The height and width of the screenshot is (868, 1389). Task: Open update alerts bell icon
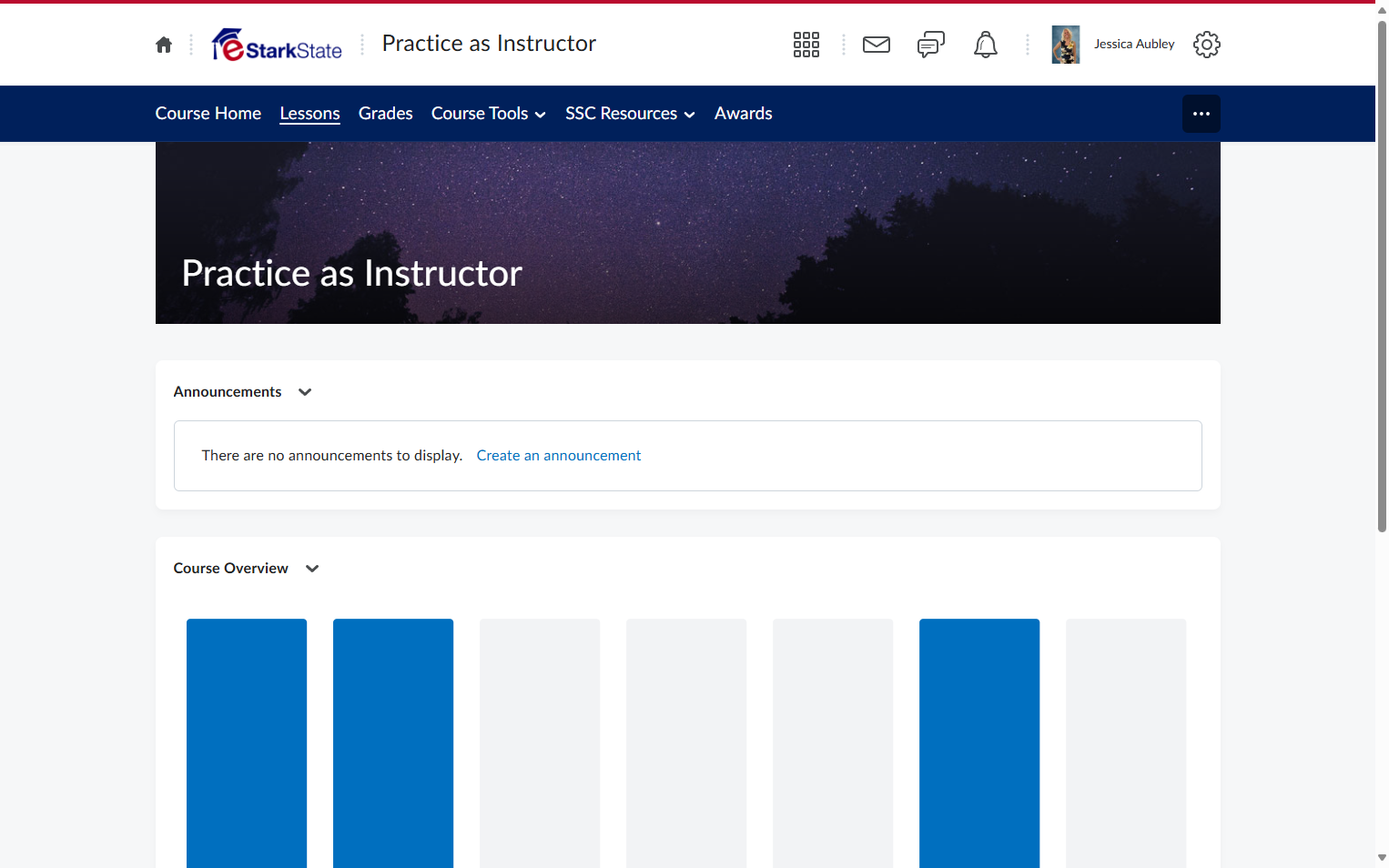coord(986,45)
